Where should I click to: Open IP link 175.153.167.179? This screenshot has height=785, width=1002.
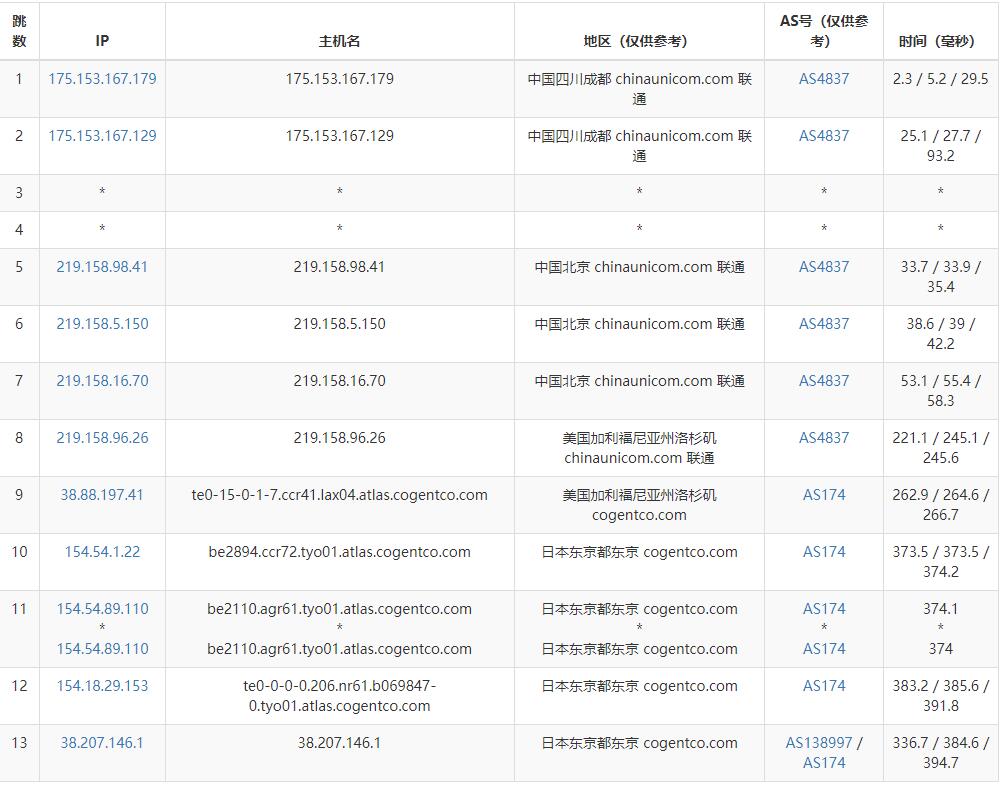click(x=102, y=79)
